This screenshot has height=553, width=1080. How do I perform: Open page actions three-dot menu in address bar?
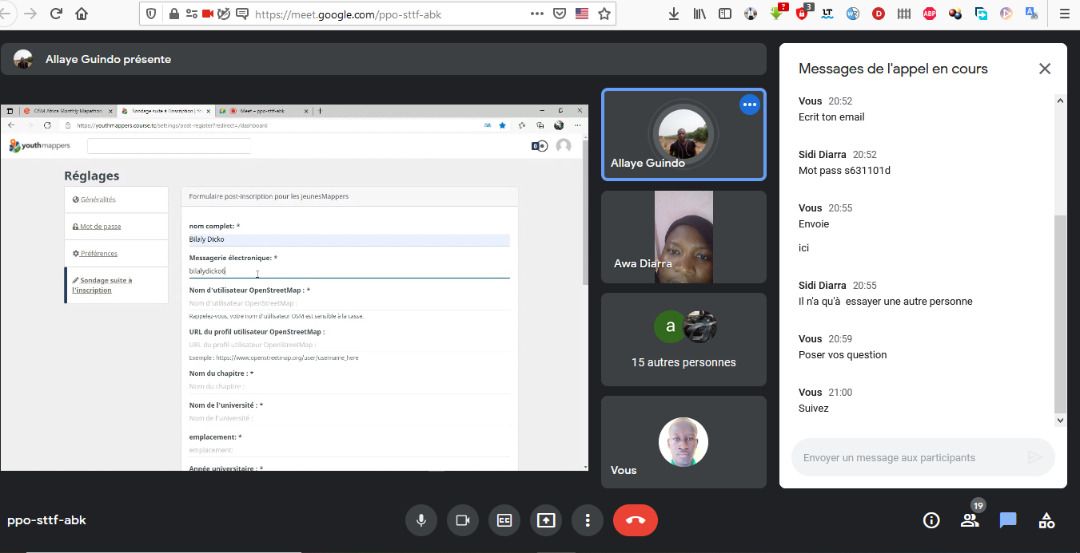click(x=537, y=14)
